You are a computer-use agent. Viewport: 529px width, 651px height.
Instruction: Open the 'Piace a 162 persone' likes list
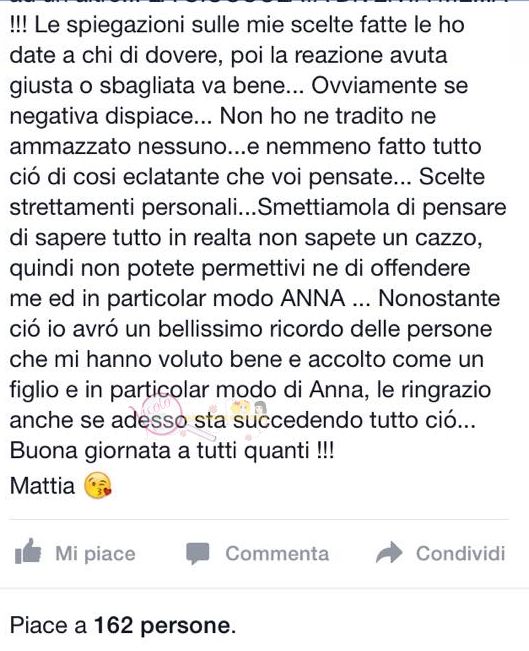[x=122, y=626]
